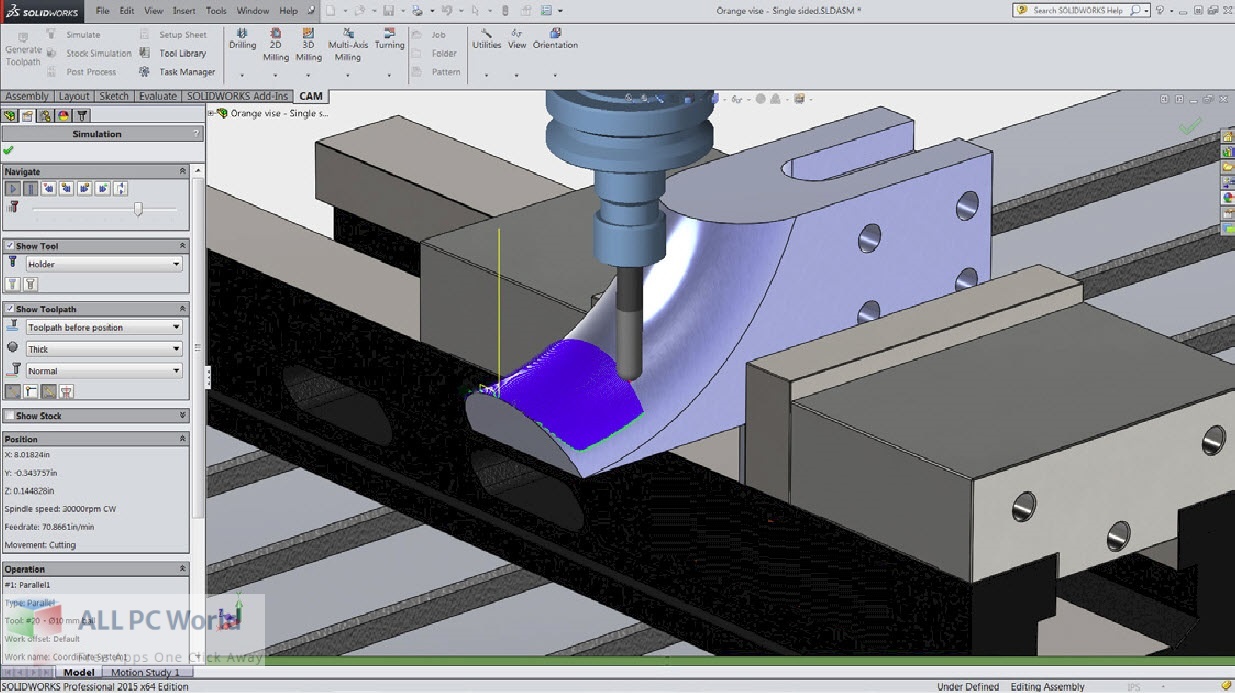
Task: Open the Drilling operations tool
Action: 243,39
